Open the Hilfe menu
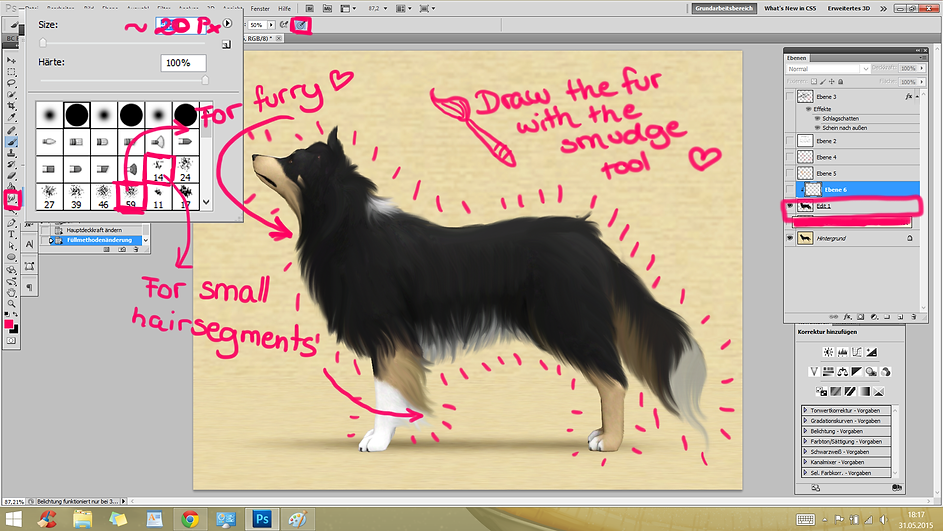 [284, 8]
